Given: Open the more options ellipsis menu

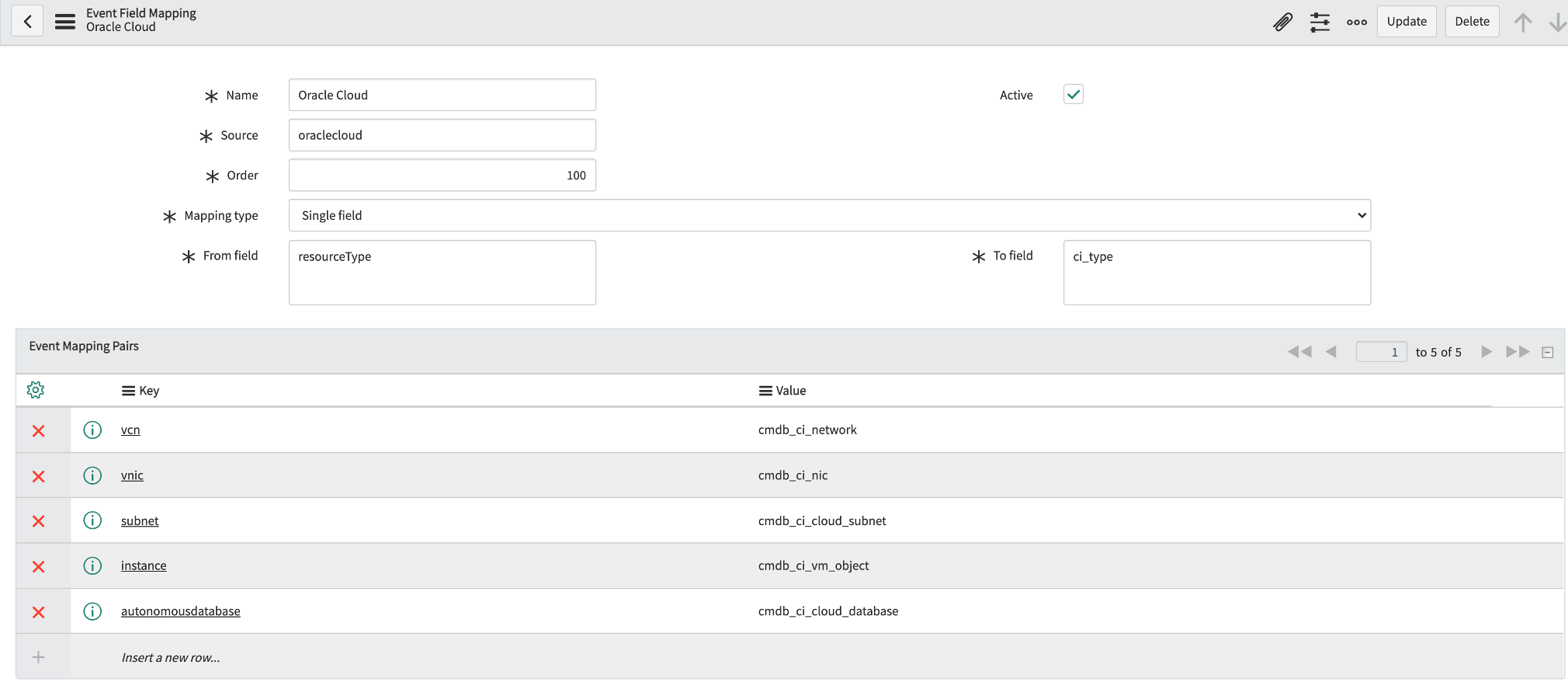Looking at the screenshot, I should coord(1357,22).
